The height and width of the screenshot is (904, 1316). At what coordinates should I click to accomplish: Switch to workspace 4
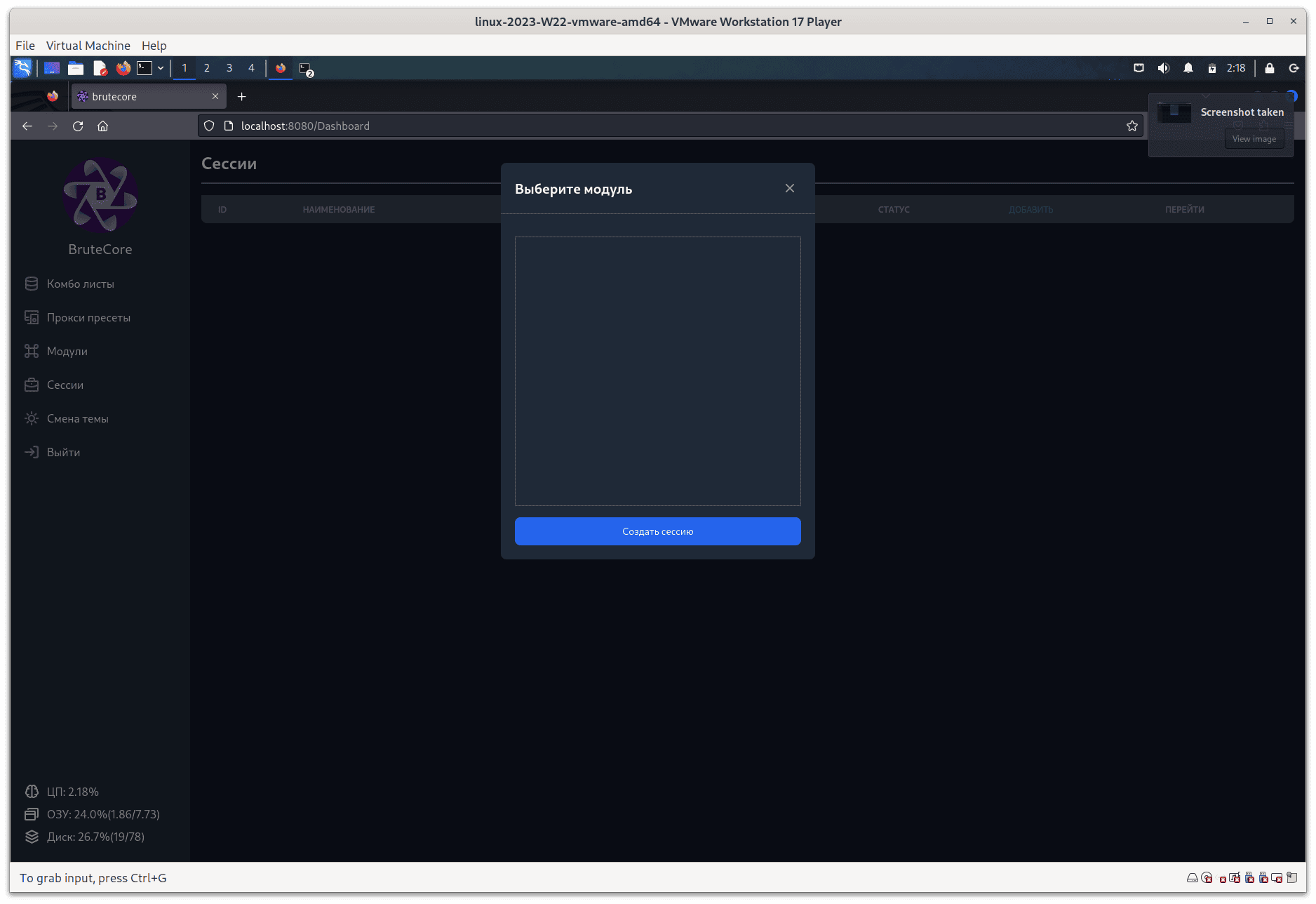tap(251, 68)
